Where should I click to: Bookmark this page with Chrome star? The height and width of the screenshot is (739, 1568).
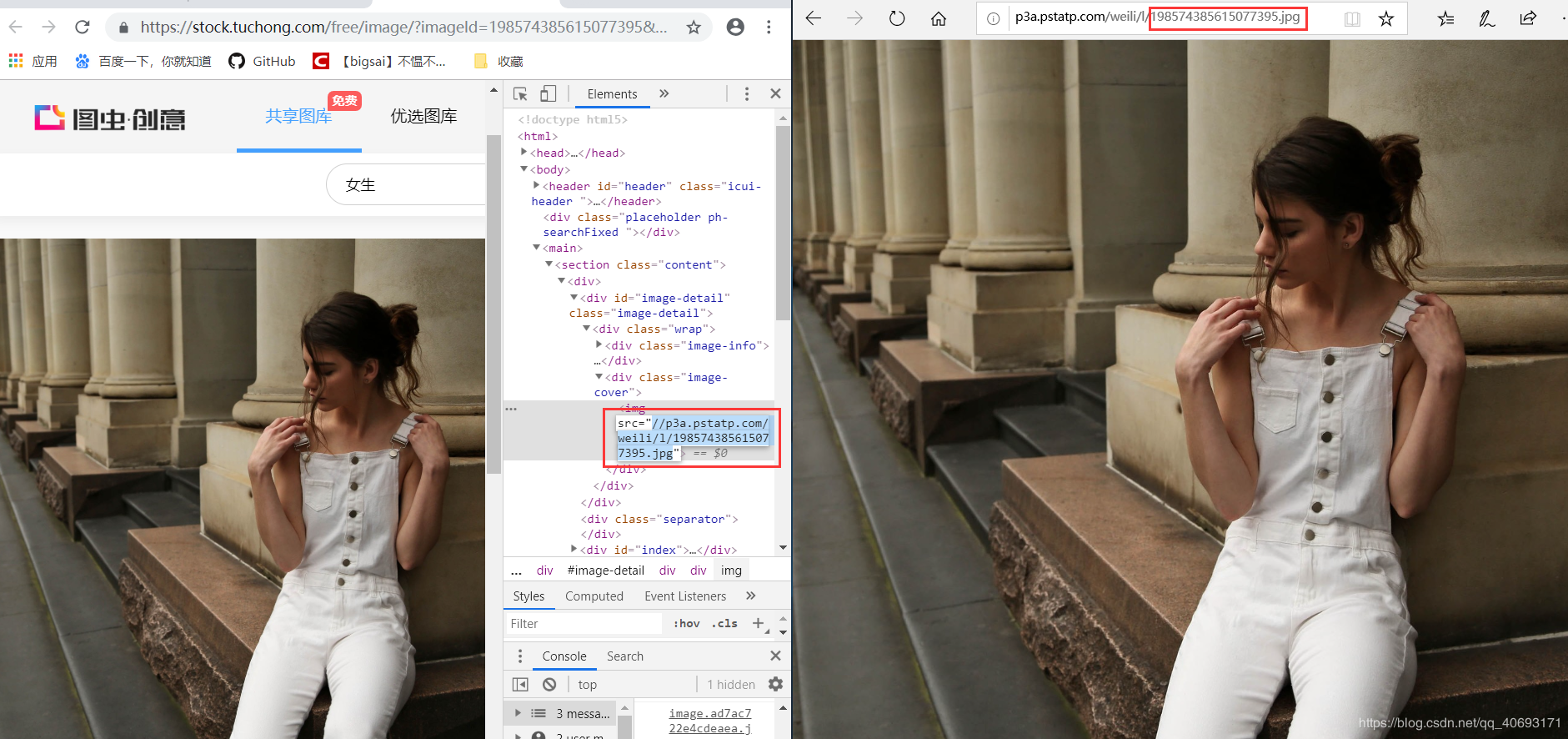(694, 28)
